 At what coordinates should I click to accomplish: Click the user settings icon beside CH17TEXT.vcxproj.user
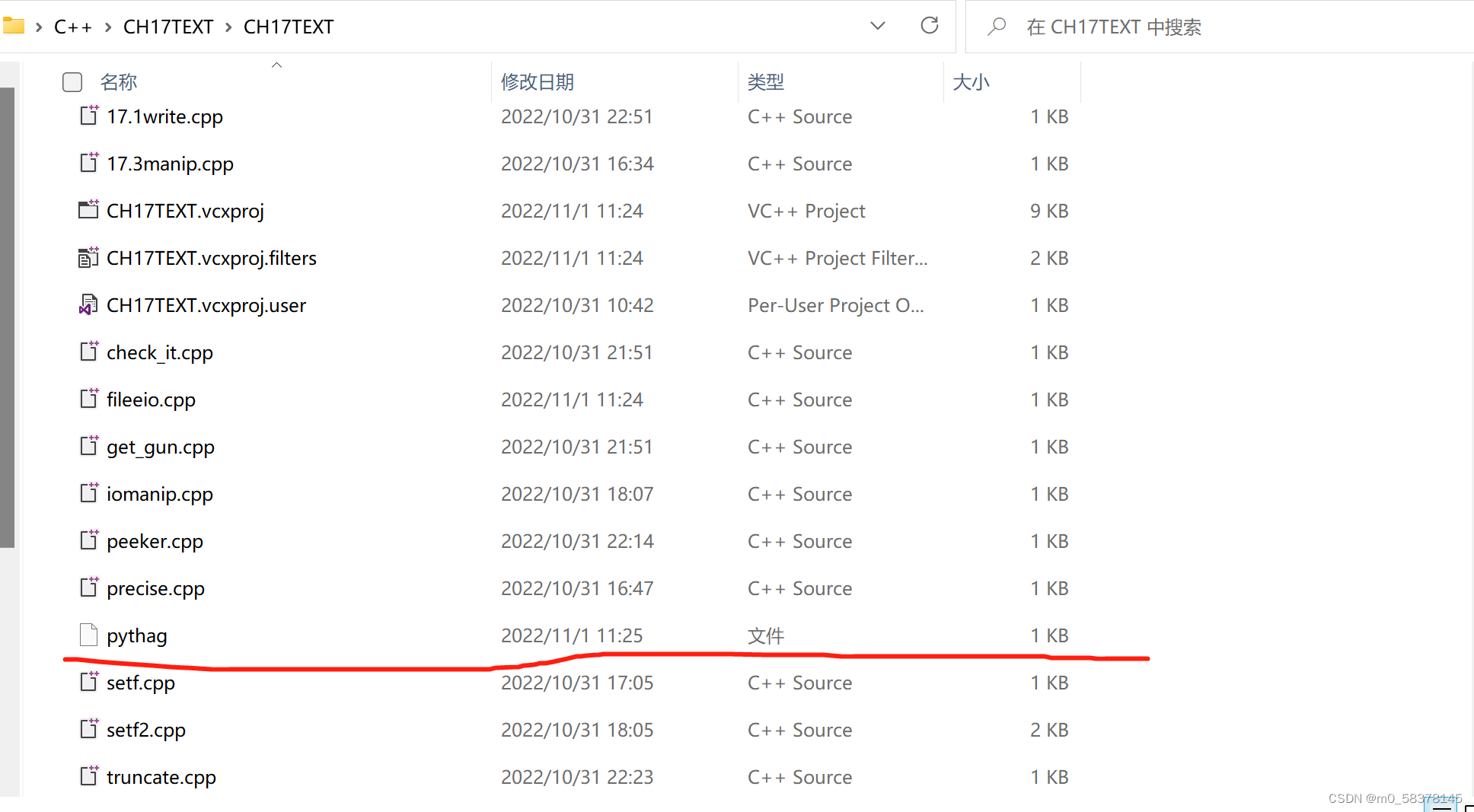pyautogui.click(x=88, y=304)
